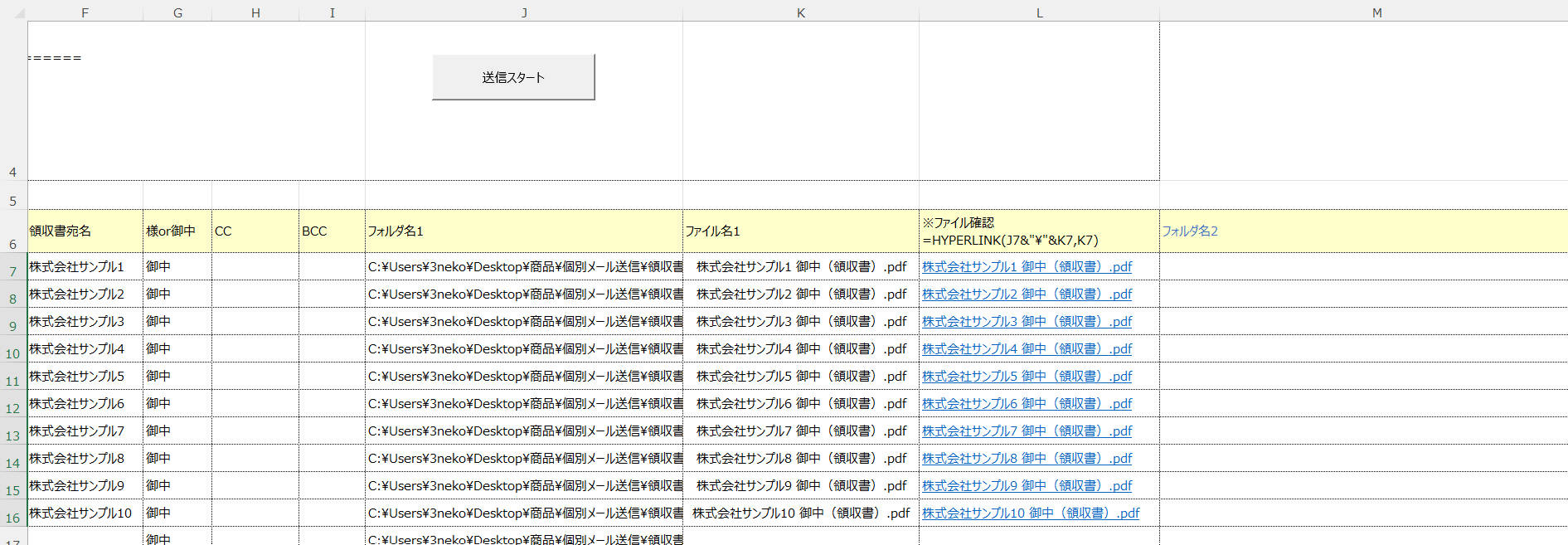This screenshot has width=1568, height=545.
Task: Open the 株式会社サンプル2 PDF hyperlink
Action: coord(1027,294)
